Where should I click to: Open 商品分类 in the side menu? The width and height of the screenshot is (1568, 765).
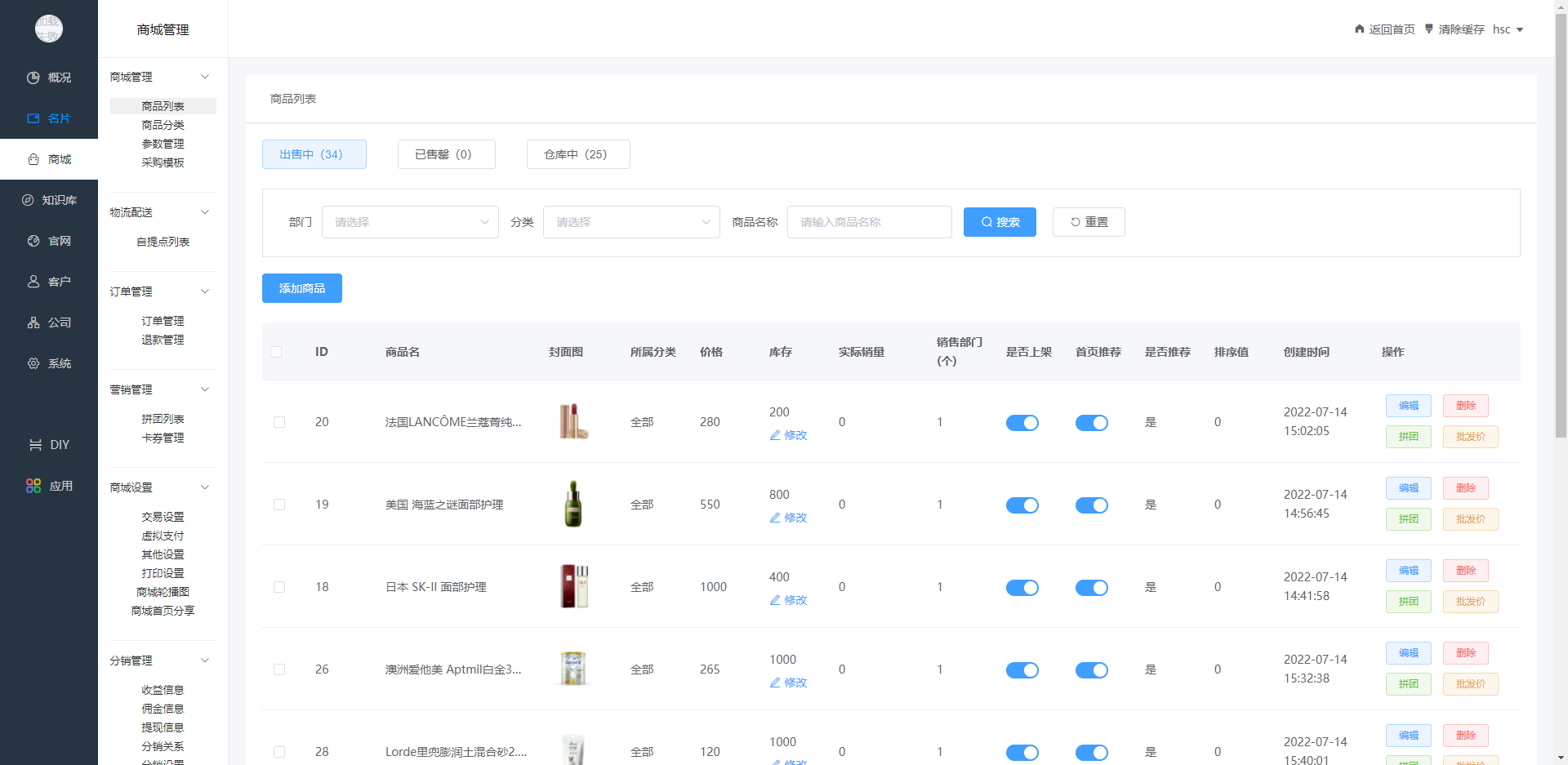163,125
